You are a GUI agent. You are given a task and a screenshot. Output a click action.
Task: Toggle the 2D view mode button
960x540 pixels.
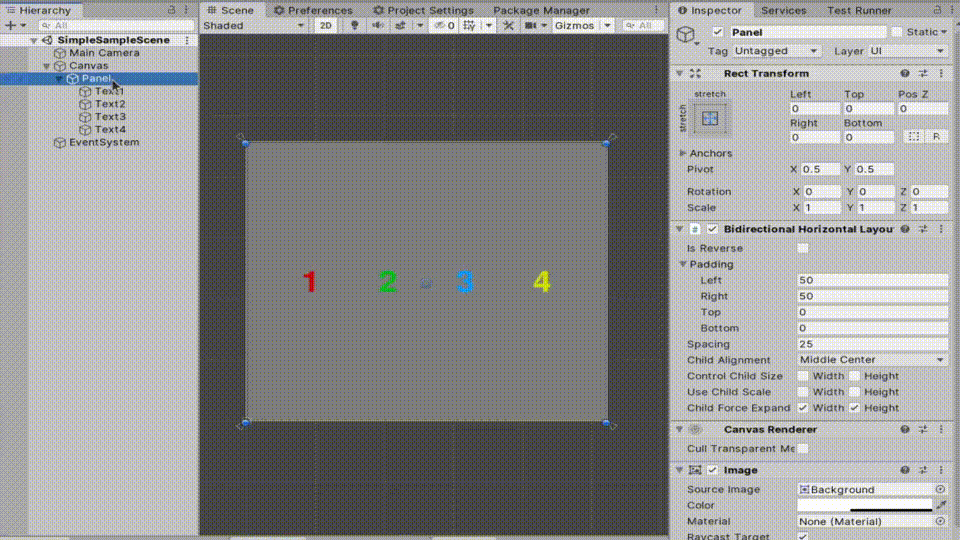326,26
